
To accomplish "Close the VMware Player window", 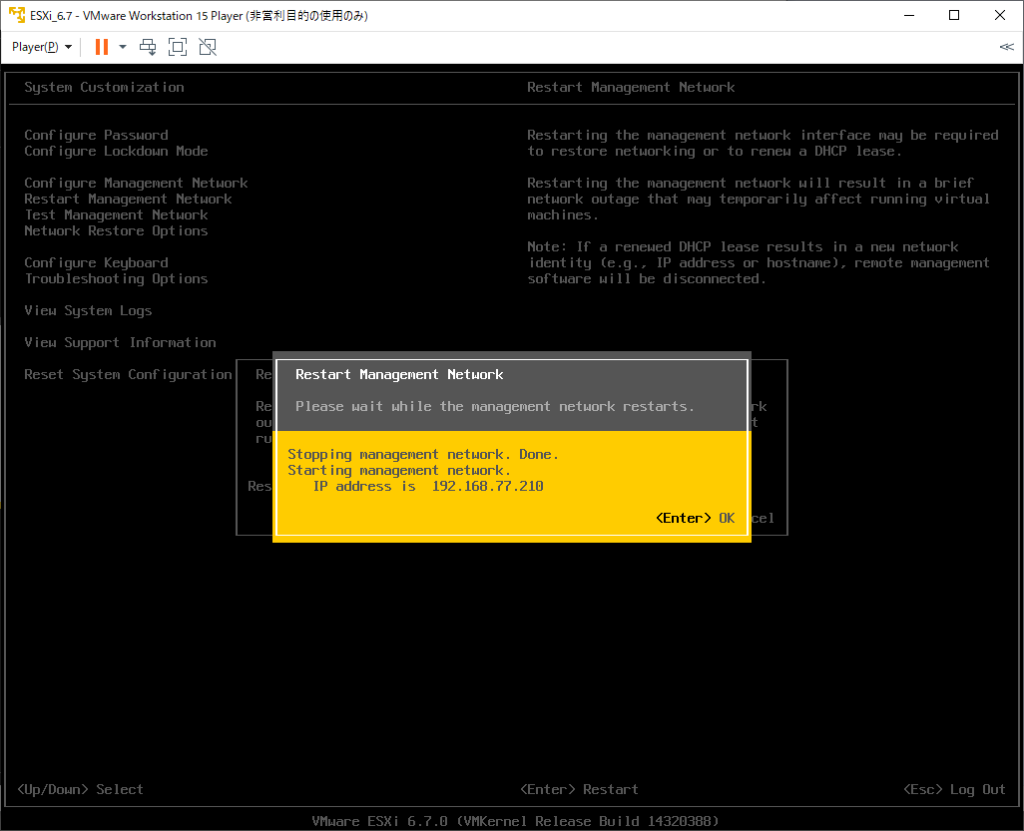I will [1000, 15].
